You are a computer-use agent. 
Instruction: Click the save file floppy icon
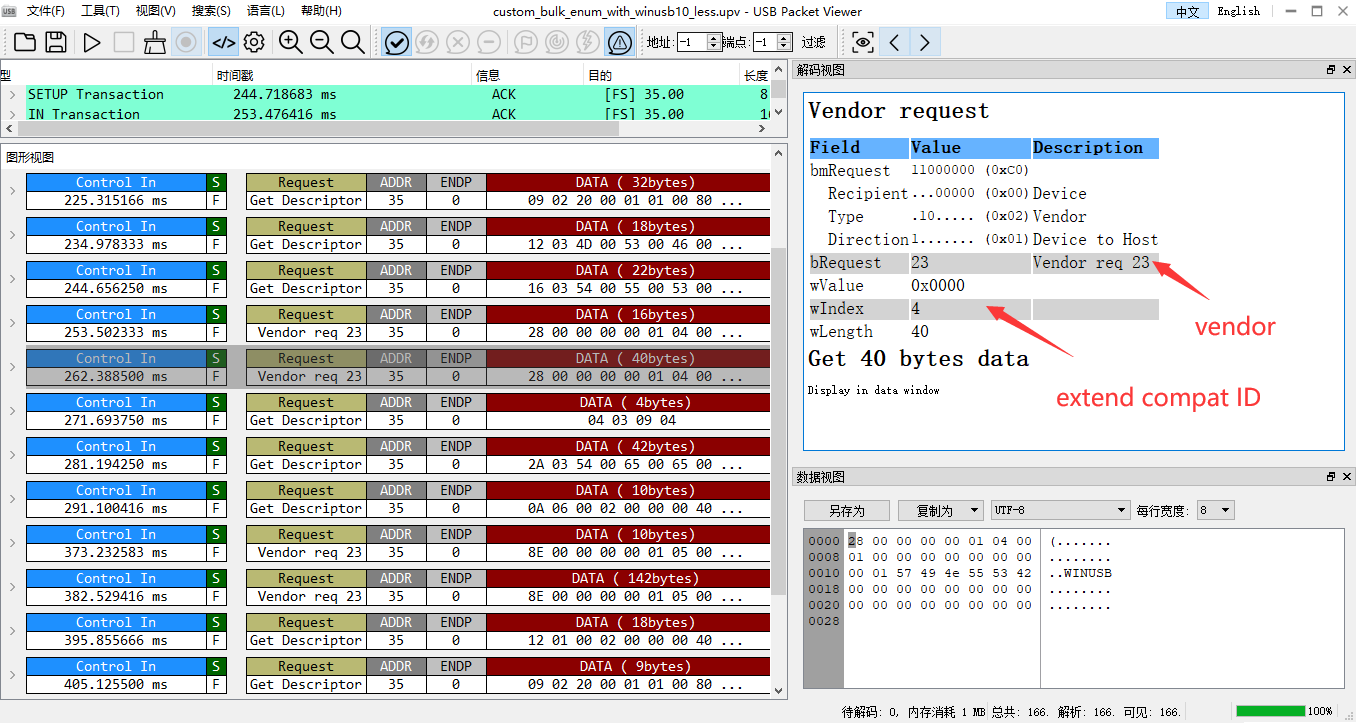(x=56, y=42)
